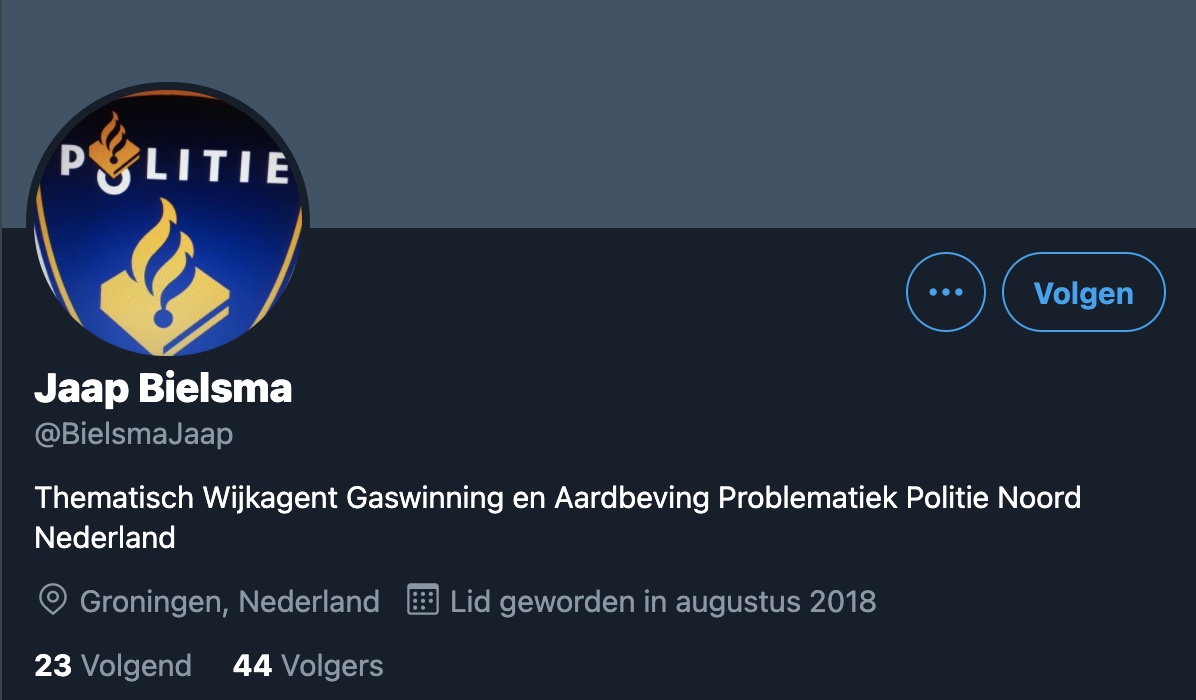The image size is (1196, 700).
Task: Click the Jaap Bielsma display name
Action: 163,389
